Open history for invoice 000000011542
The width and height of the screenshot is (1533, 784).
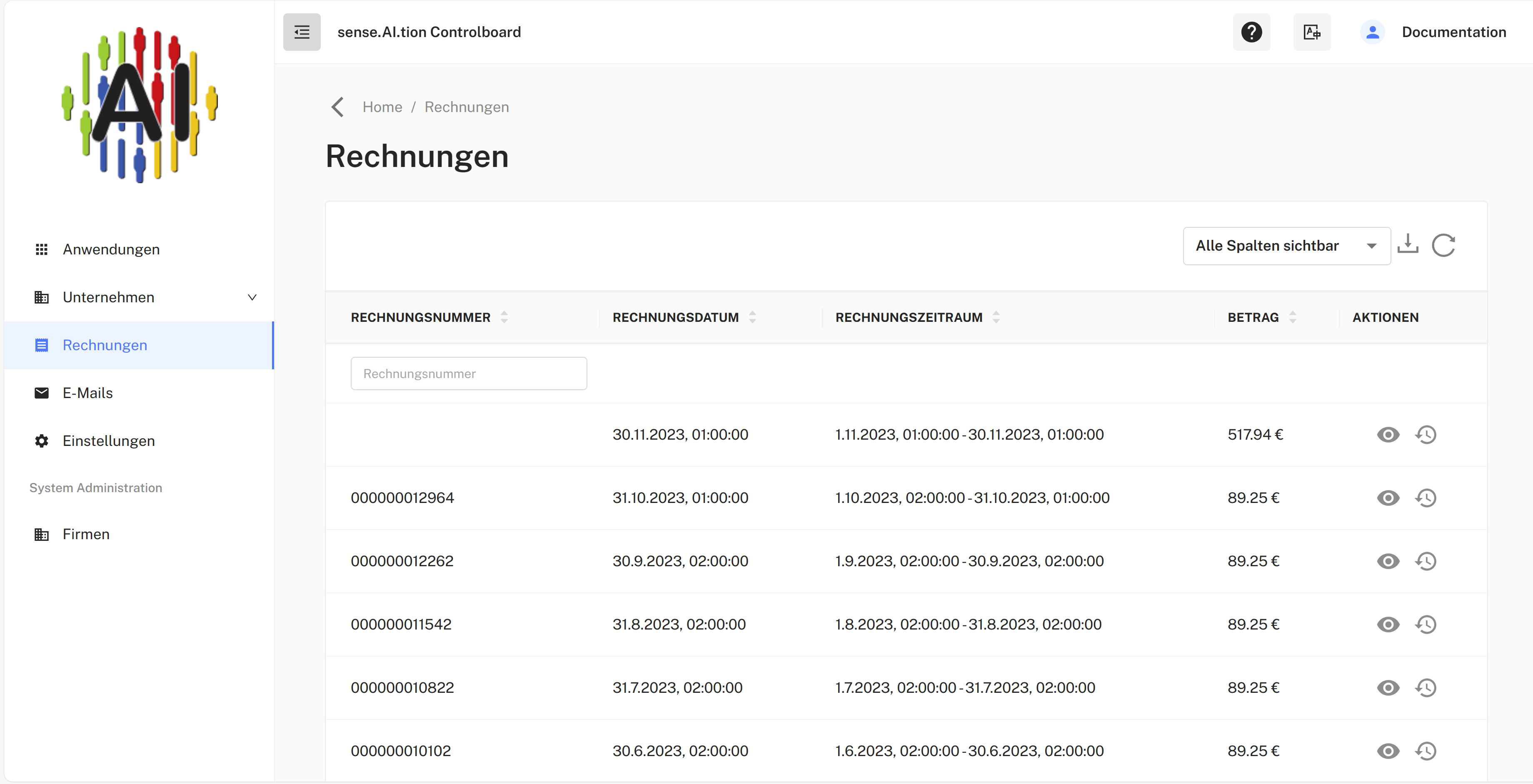1426,625
